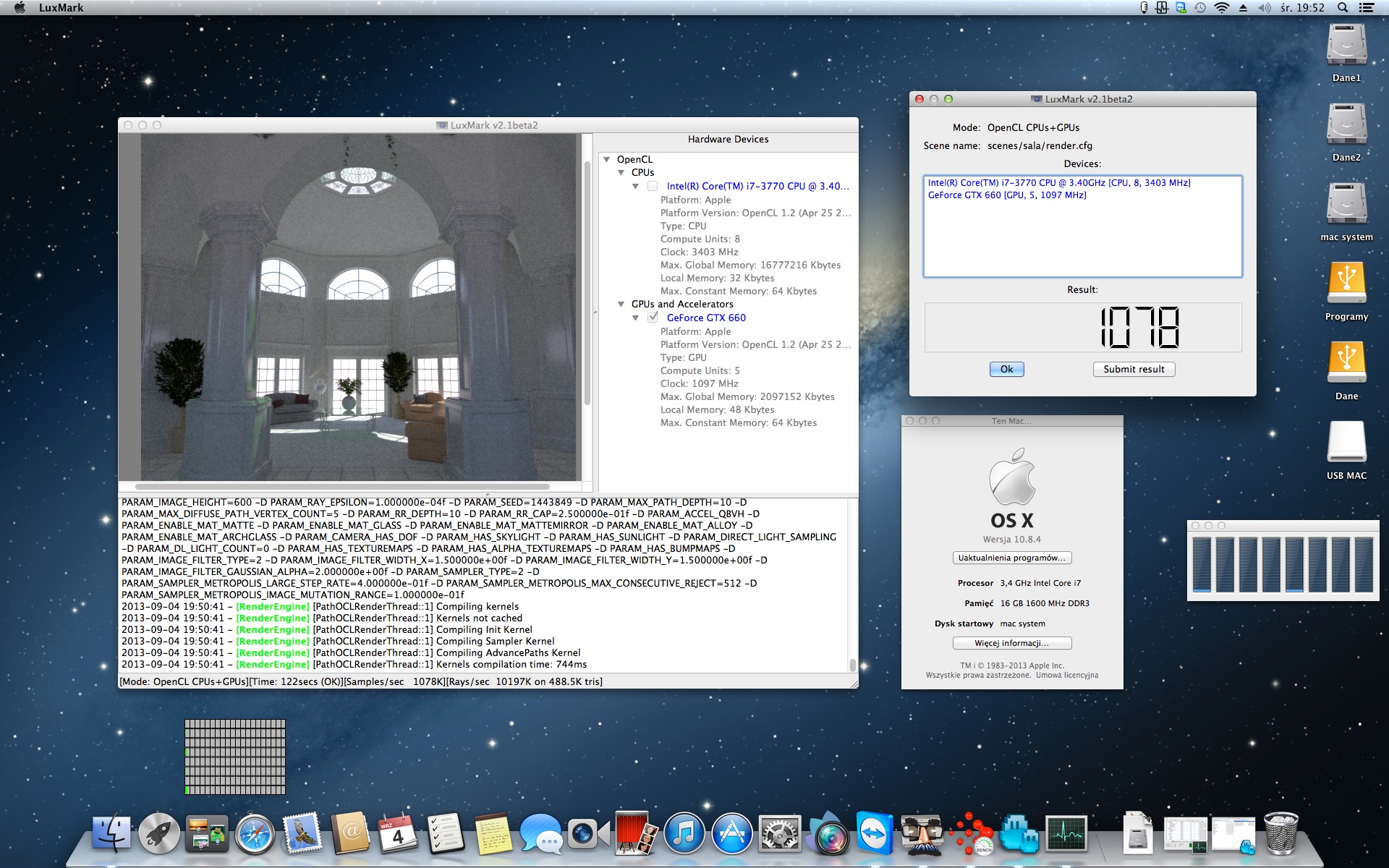This screenshot has width=1389, height=868.
Task: Select the 'Max. Global Memory: 2097152 Kbytes' row
Action: tap(747, 397)
